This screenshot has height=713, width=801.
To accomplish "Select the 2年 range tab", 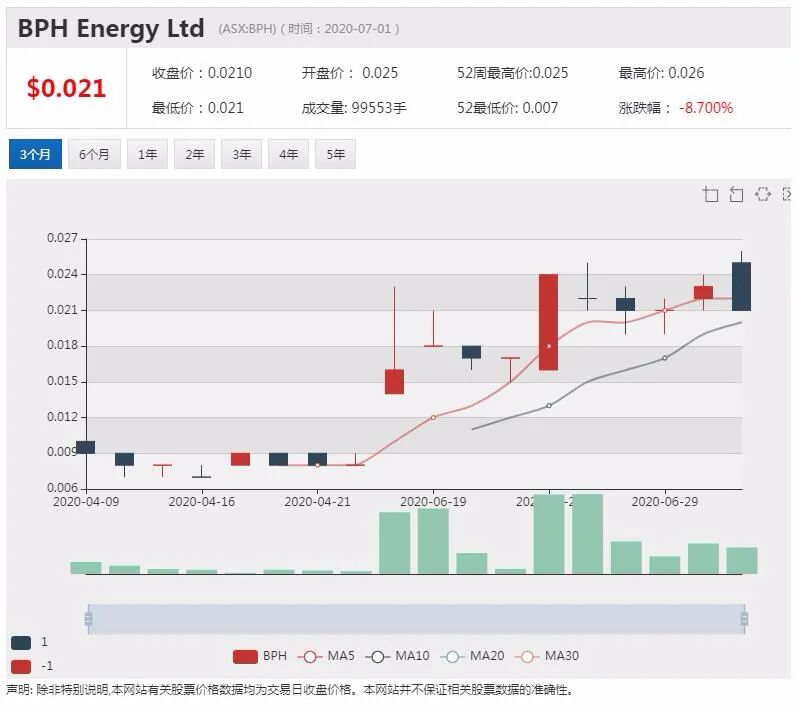I will pyautogui.click(x=194, y=154).
